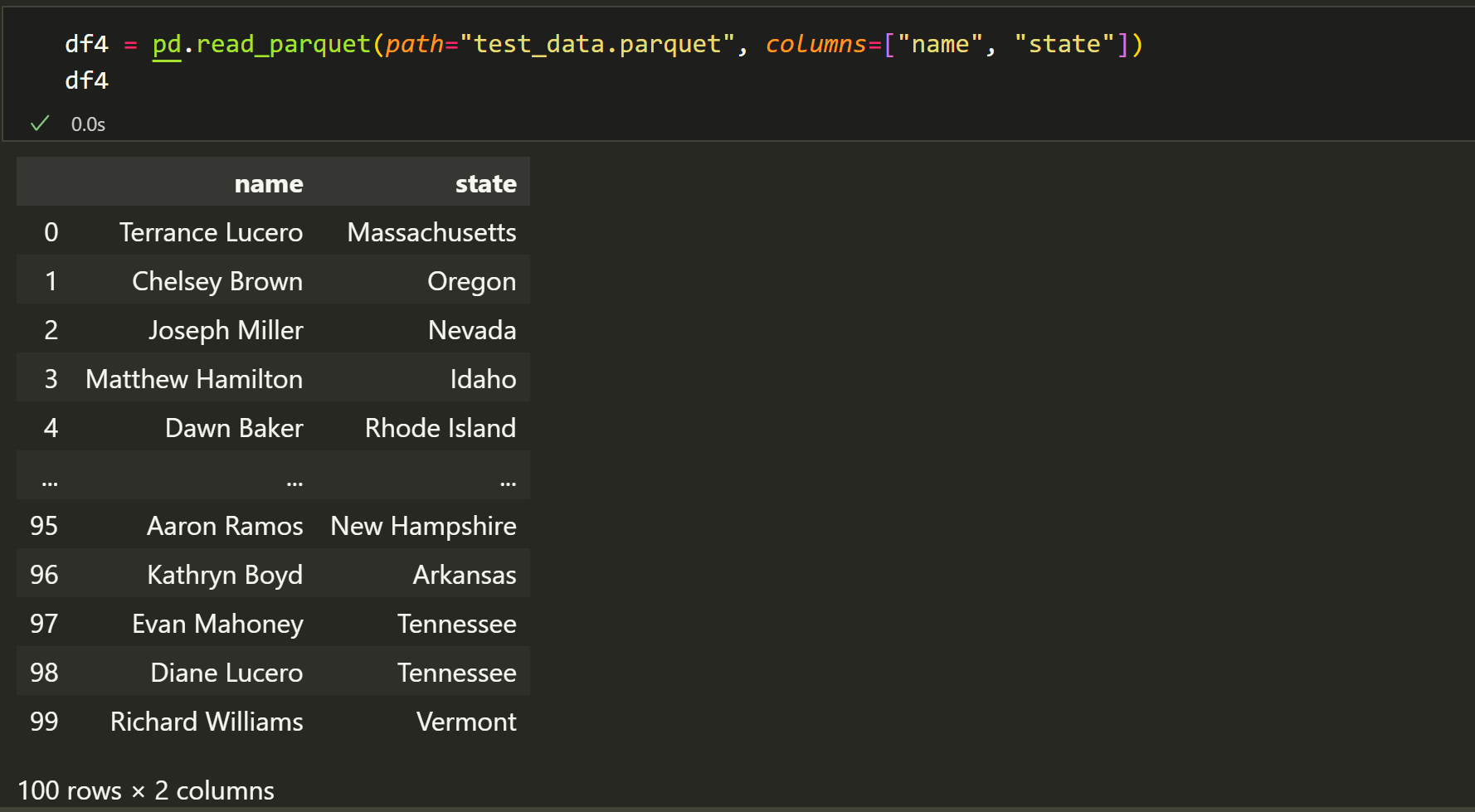The image size is (1475, 812).
Task: Click the ellipsis in the state column
Action: (x=508, y=482)
